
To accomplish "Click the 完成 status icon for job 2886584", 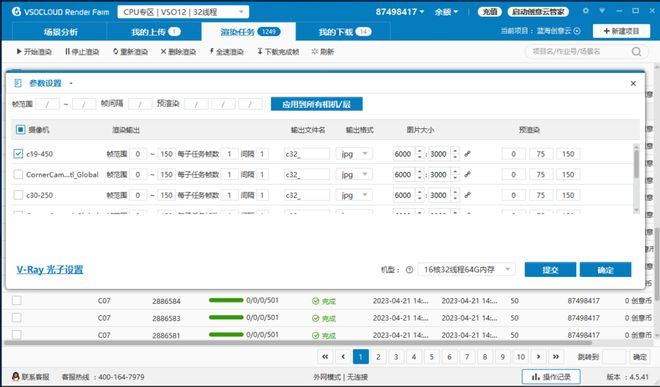I will (316, 301).
